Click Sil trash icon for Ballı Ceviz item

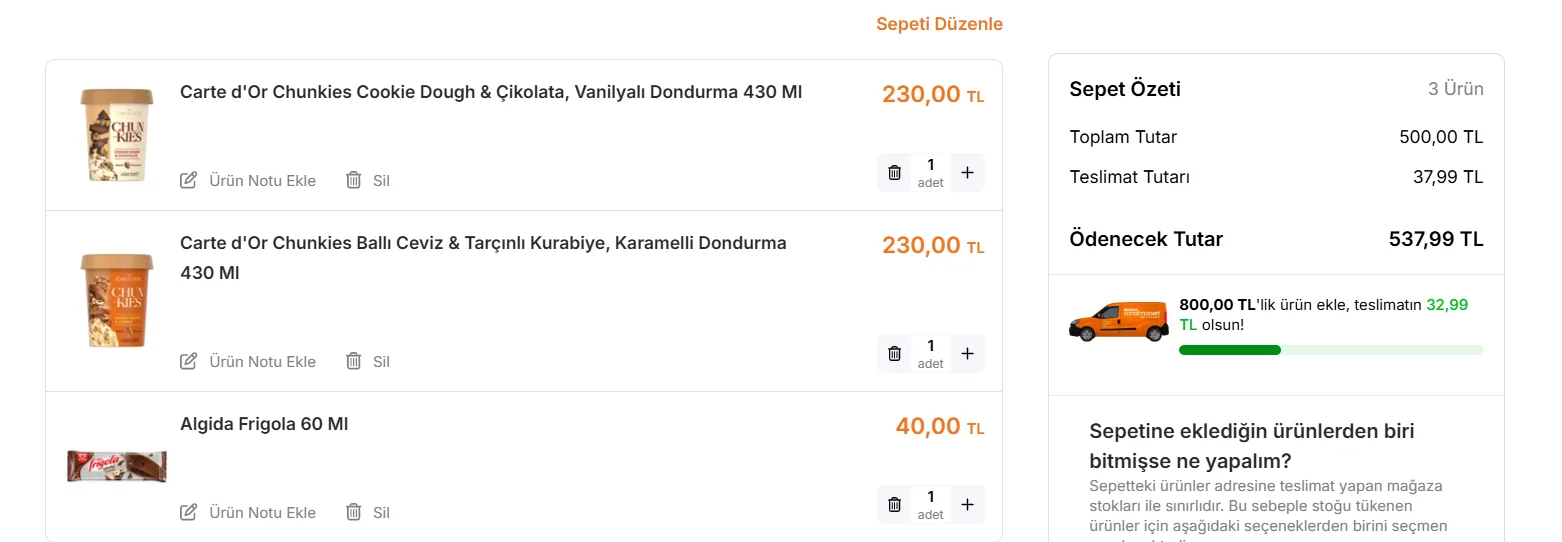click(x=353, y=361)
